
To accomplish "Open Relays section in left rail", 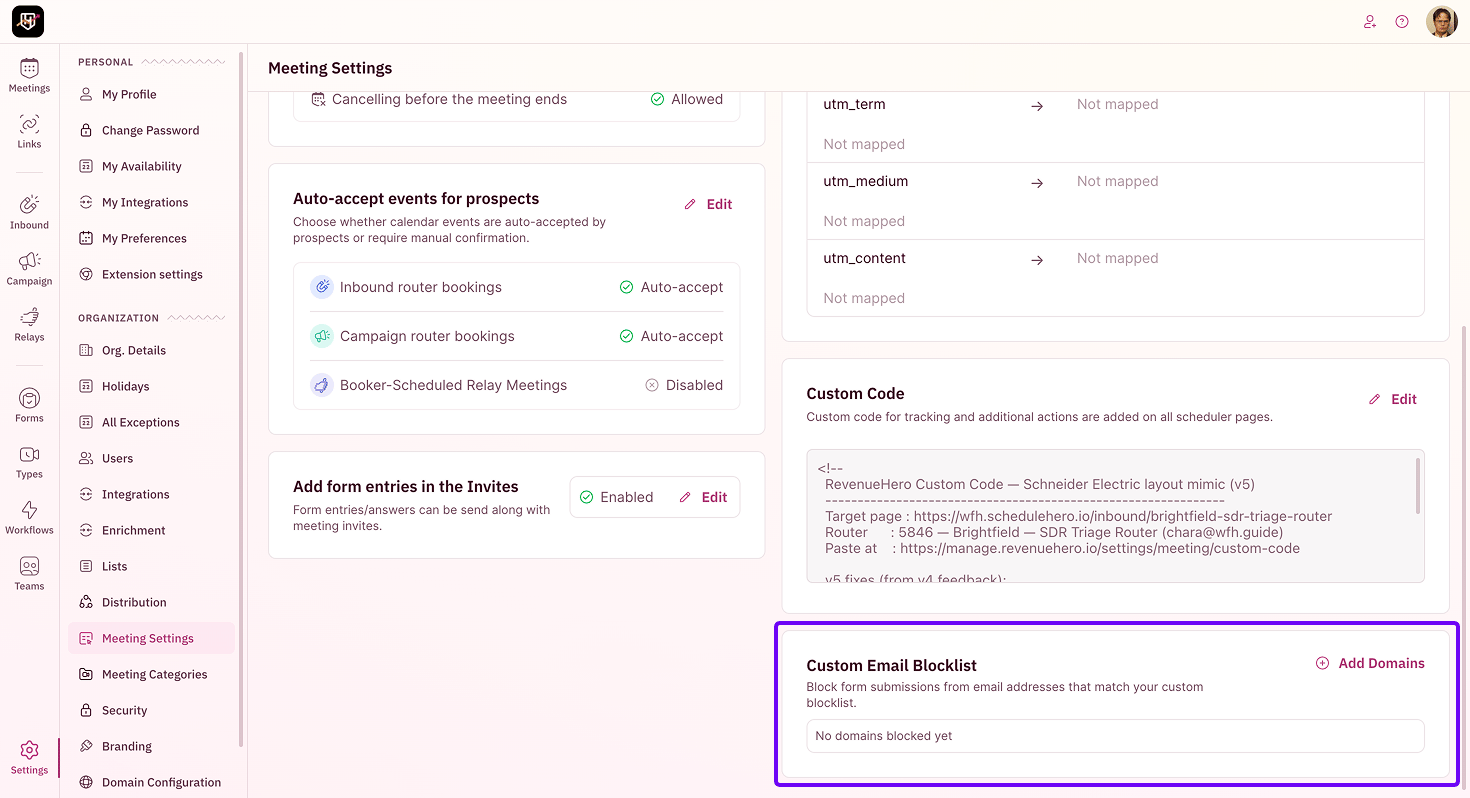I will 29,324.
